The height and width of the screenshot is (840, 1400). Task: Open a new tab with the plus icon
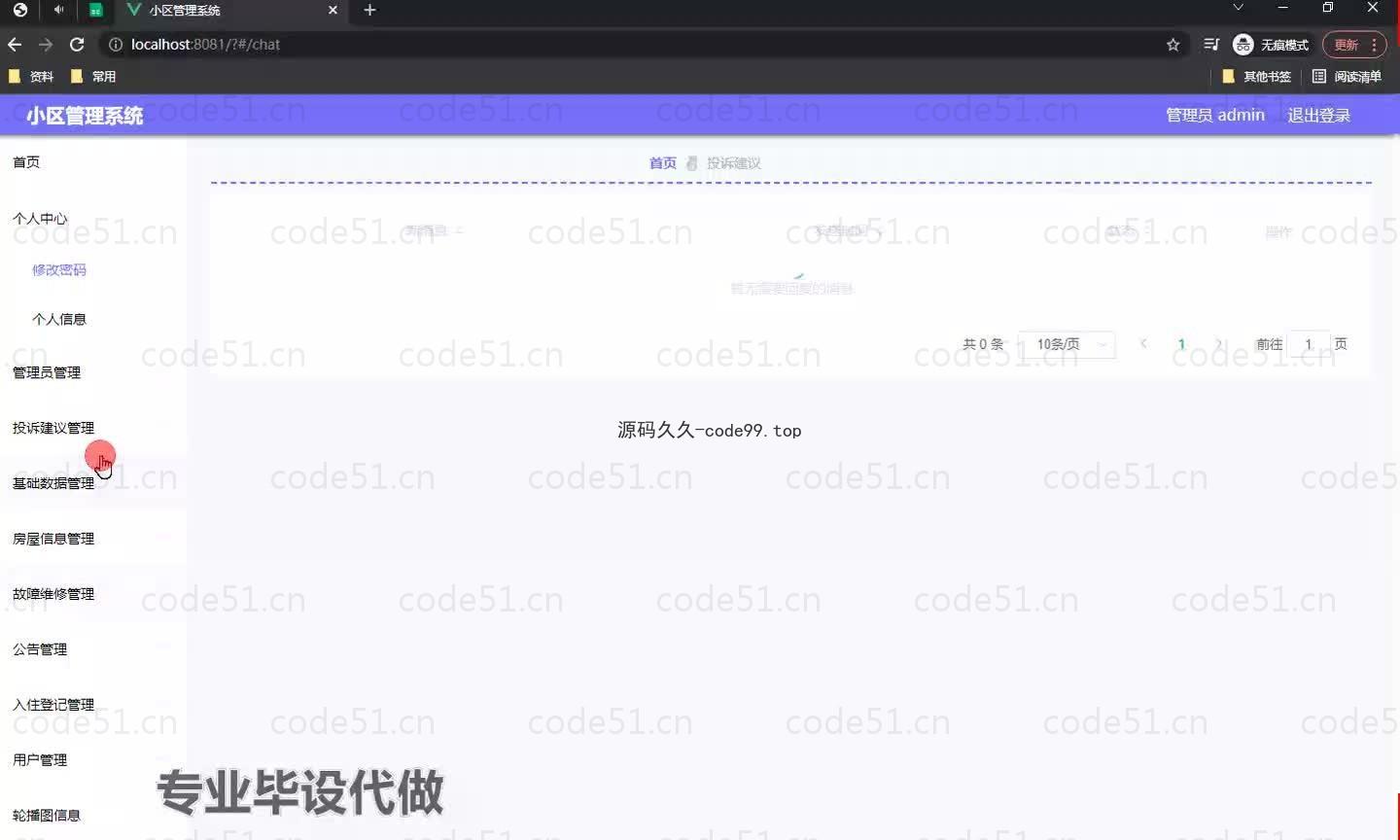(x=369, y=10)
